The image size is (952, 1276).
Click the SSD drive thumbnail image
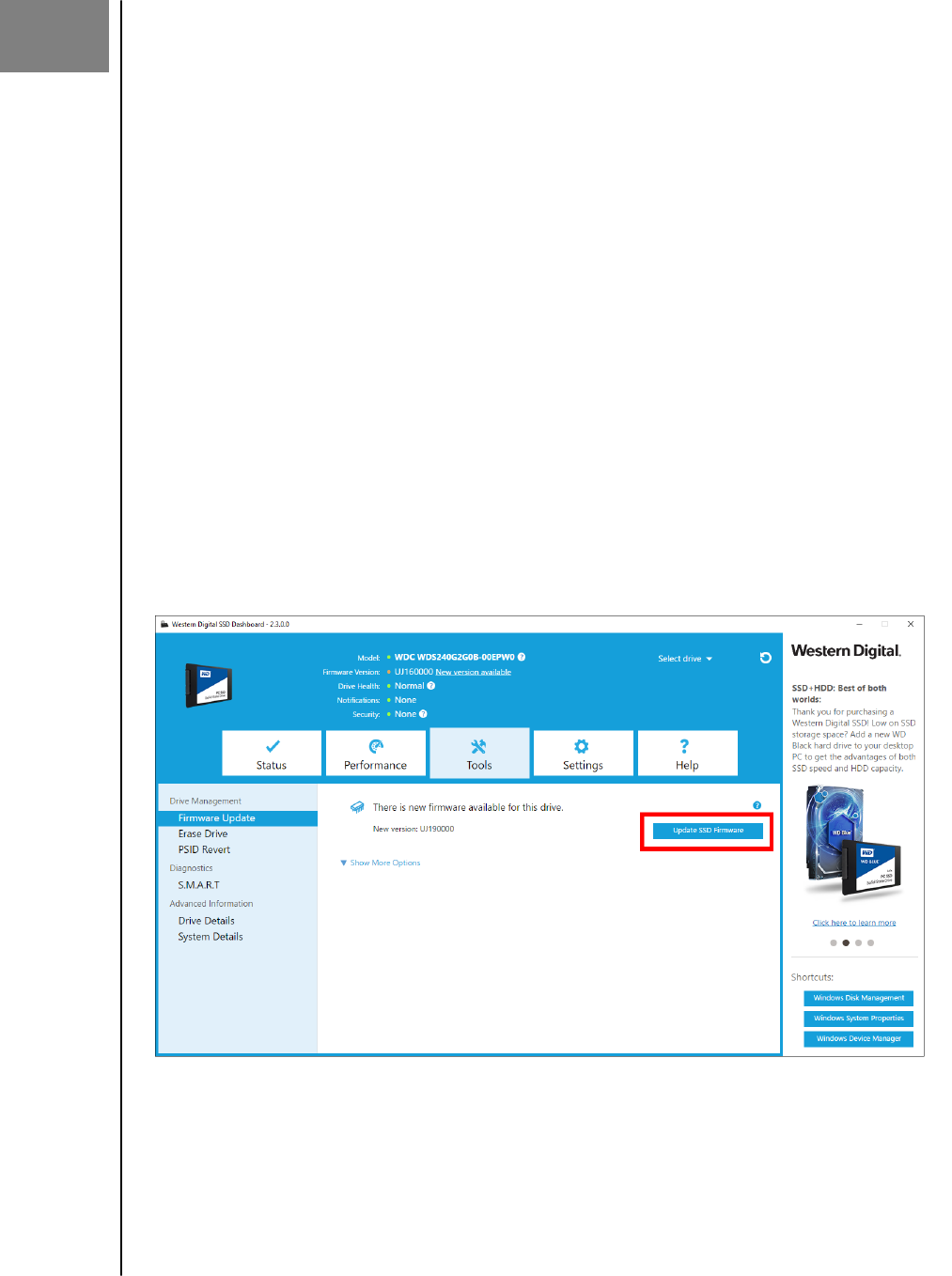coord(209,685)
